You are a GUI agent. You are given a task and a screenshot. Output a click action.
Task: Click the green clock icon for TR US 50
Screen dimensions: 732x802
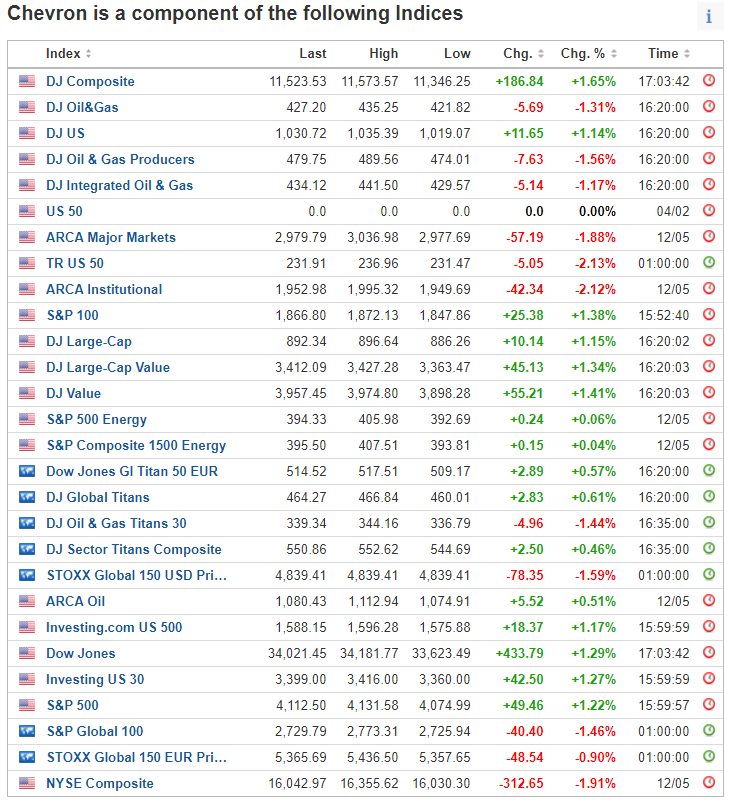pyautogui.click(x=709, y=263)
